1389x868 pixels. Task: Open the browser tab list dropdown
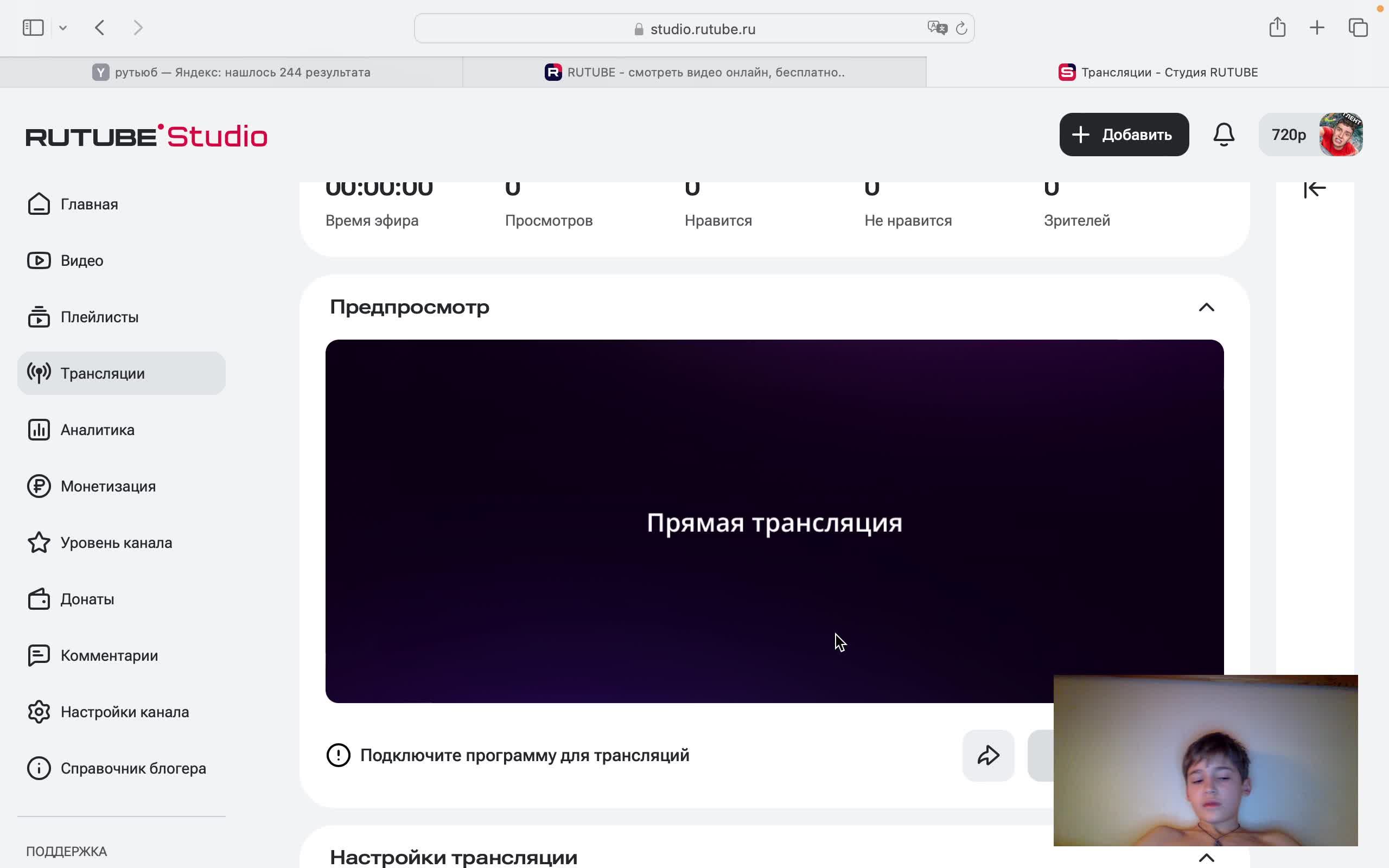pos(63,27)
